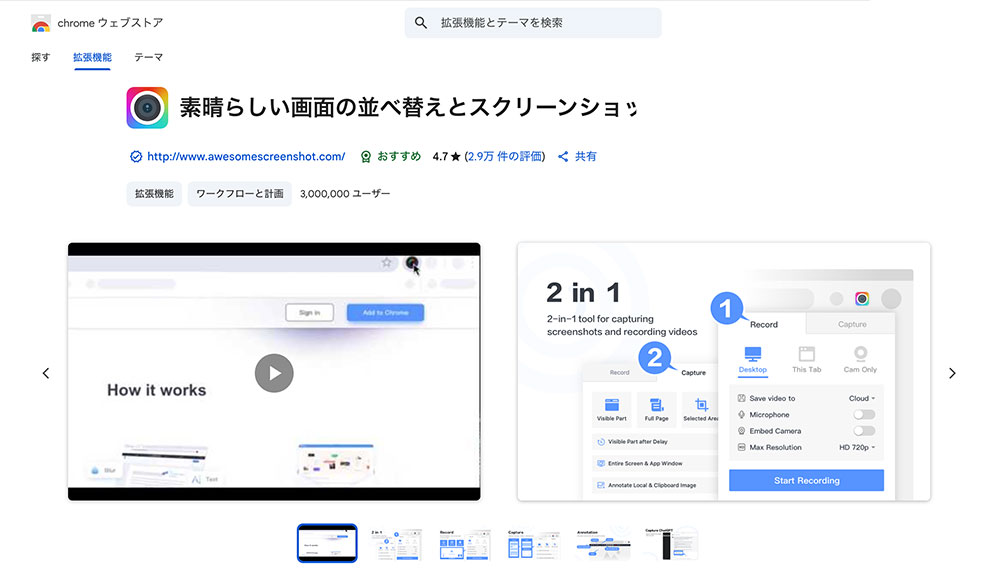Click the Full Page capture icon
1000x569 pixels.
(x=656, y=405)
